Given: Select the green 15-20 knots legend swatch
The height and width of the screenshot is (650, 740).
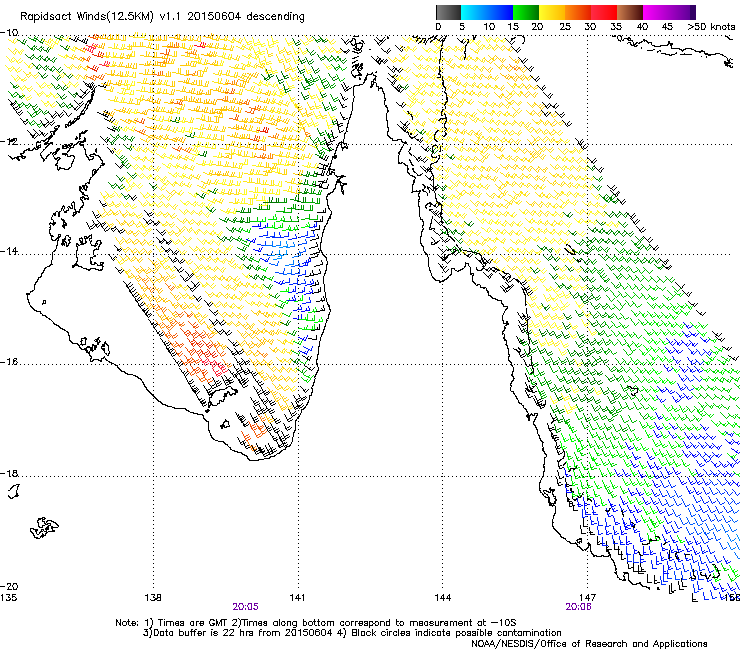Looking at the screenshot, I should [526, 12].
